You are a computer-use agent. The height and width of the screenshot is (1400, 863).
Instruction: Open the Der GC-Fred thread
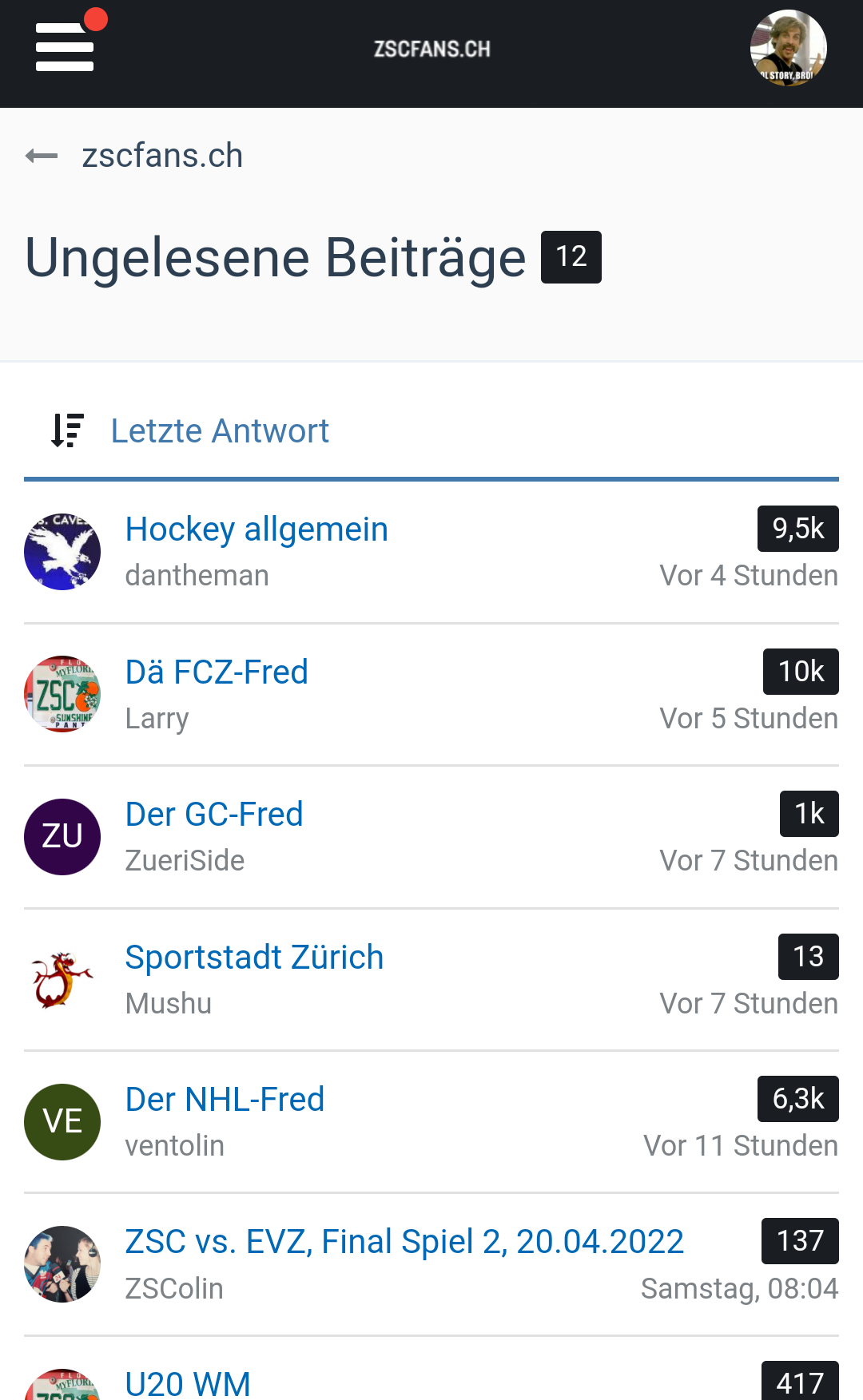point(214,814)
